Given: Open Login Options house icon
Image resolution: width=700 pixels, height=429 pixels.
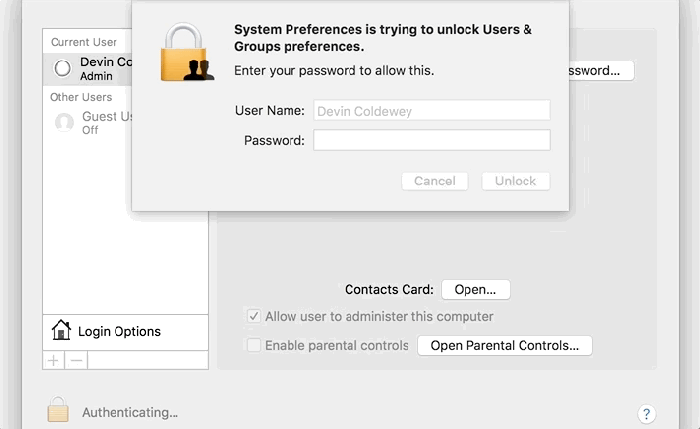Looking at the screenshot, I should click(x=62, y=331).
